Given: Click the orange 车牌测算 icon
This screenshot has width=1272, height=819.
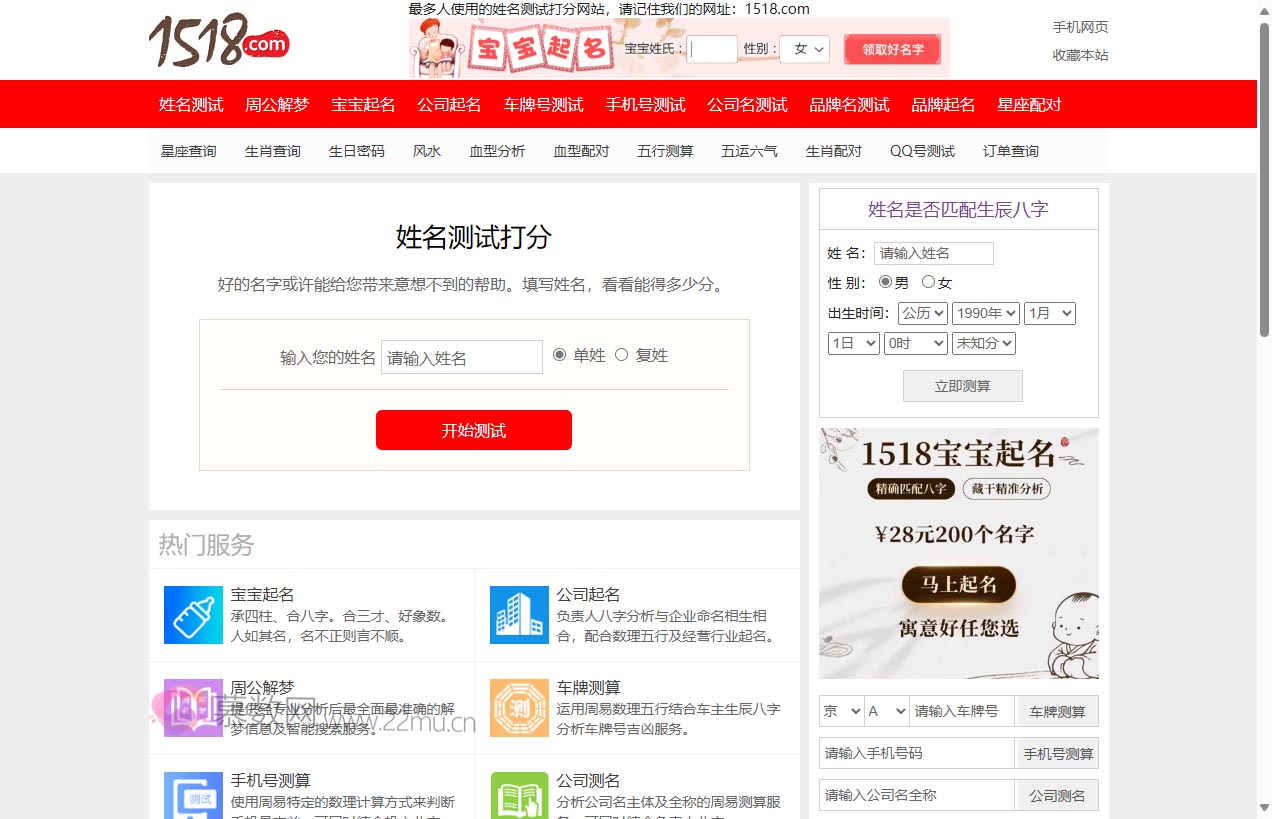Looking at the screenshot, I should (519, 707).
